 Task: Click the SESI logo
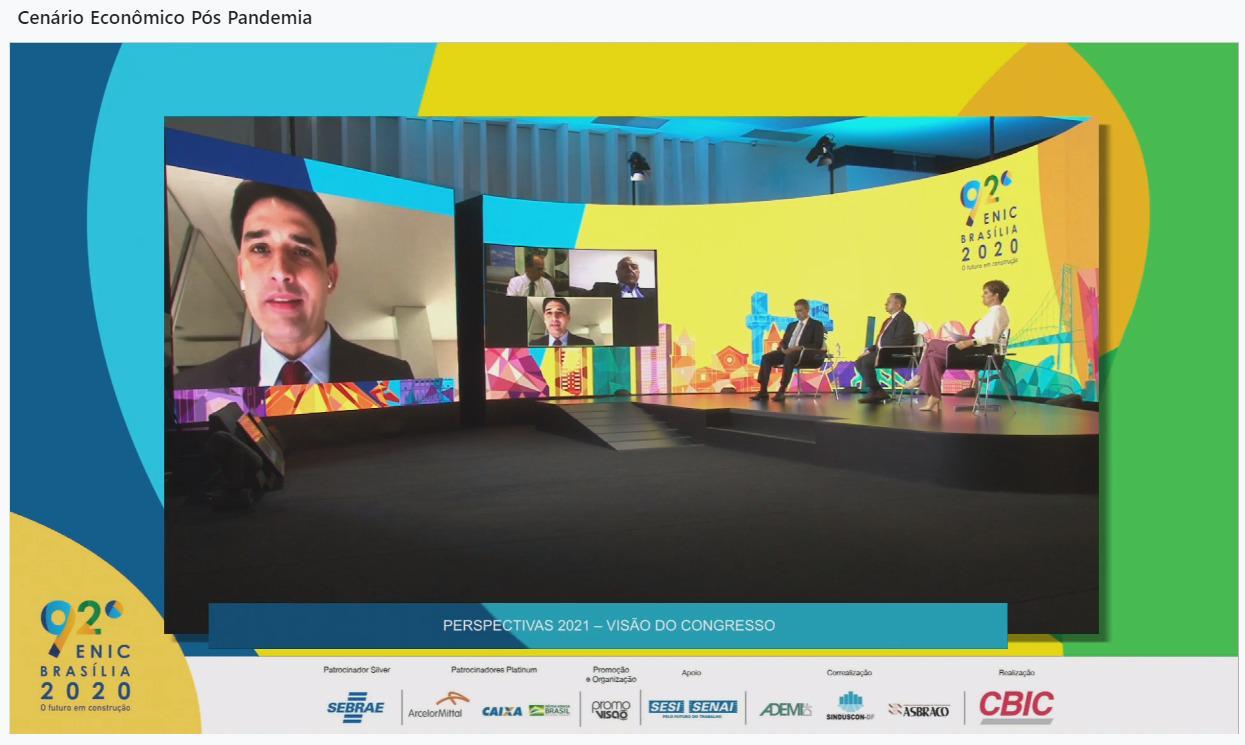(666, 707)
